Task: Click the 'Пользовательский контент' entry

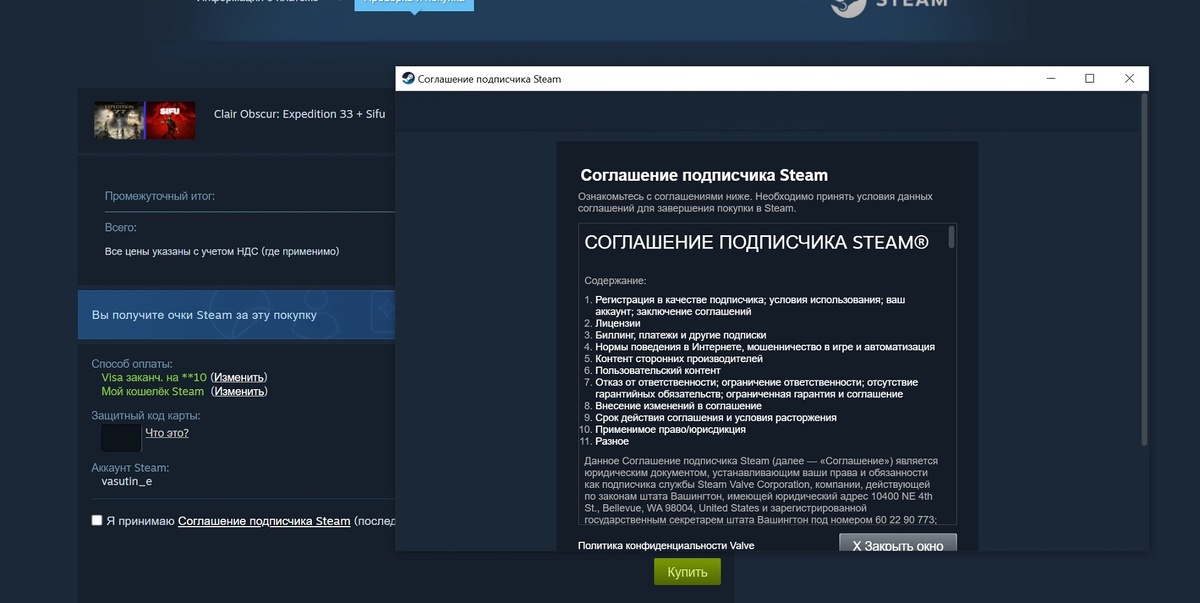Action: tap(657, 370)
